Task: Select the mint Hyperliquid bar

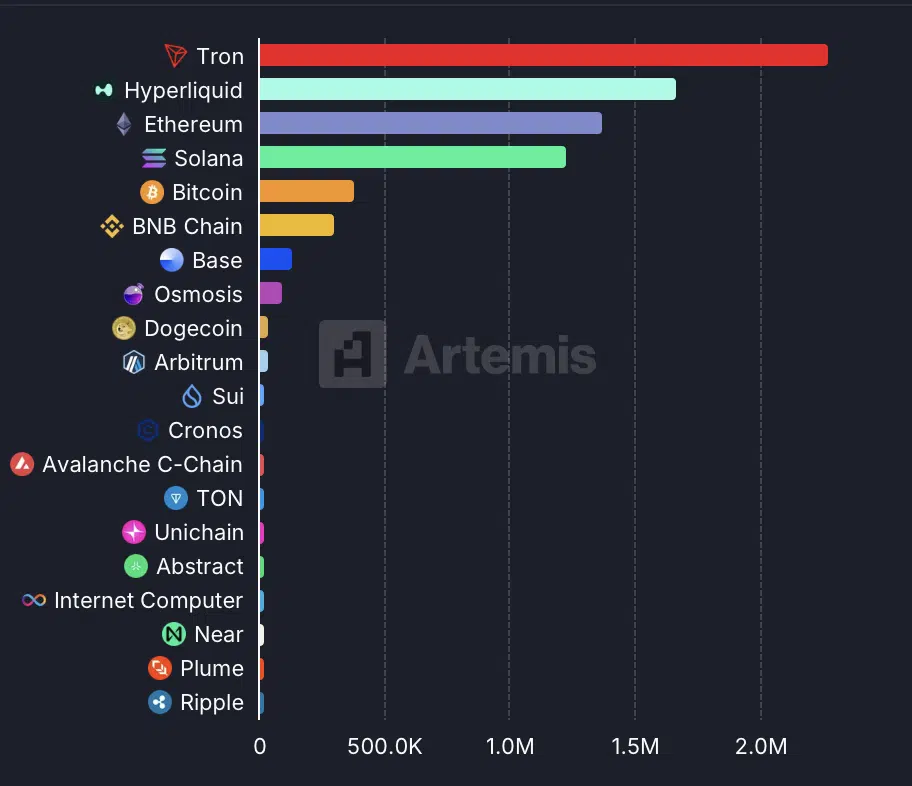Action: pyautogui.click(x=467, y=90)
